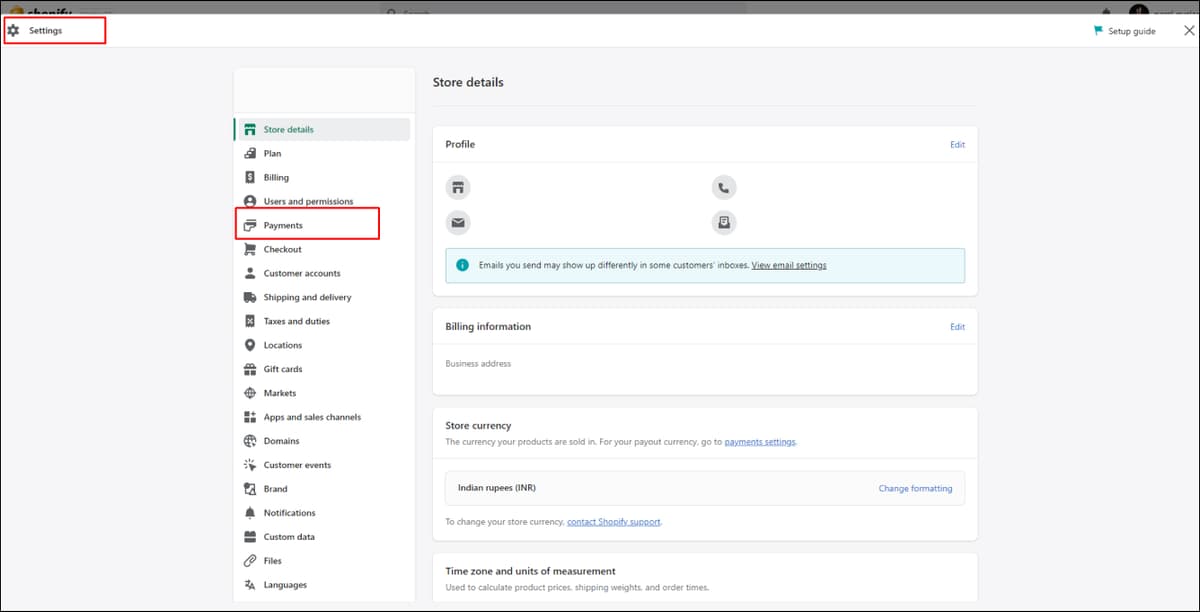Click the Store currency heading
This screenshot has width=1200, height=612.
[x=478, y=426]
